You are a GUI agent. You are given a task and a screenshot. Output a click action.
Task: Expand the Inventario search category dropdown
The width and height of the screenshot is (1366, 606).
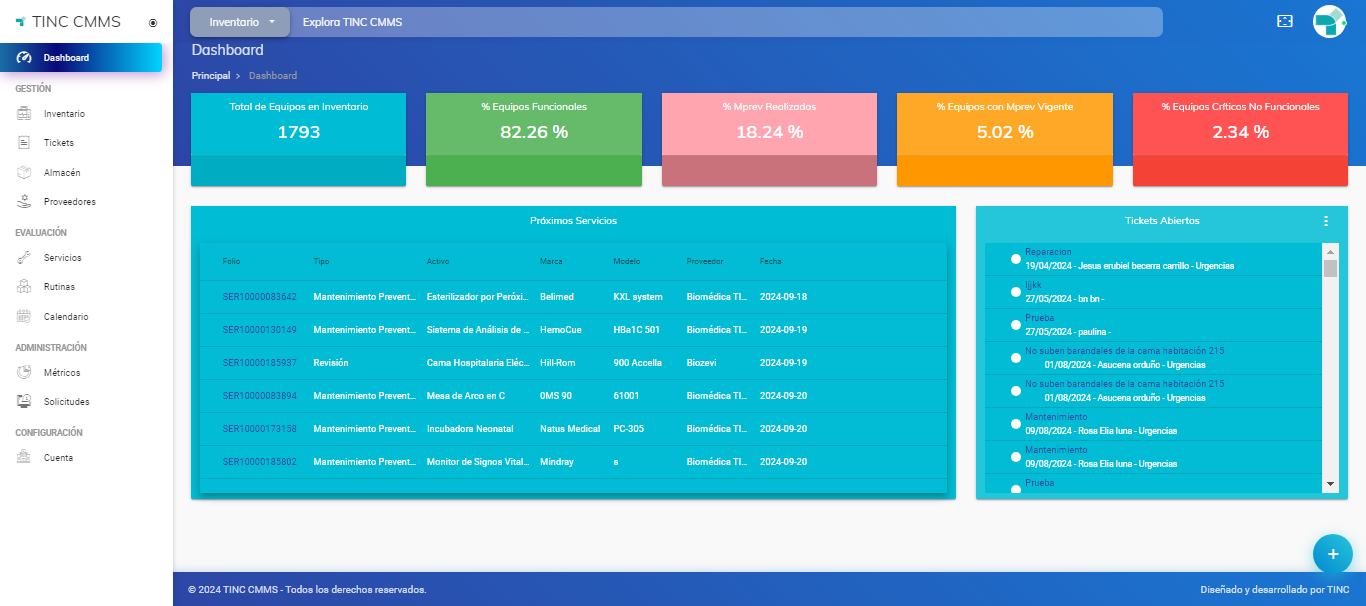[x=241, y=22]
